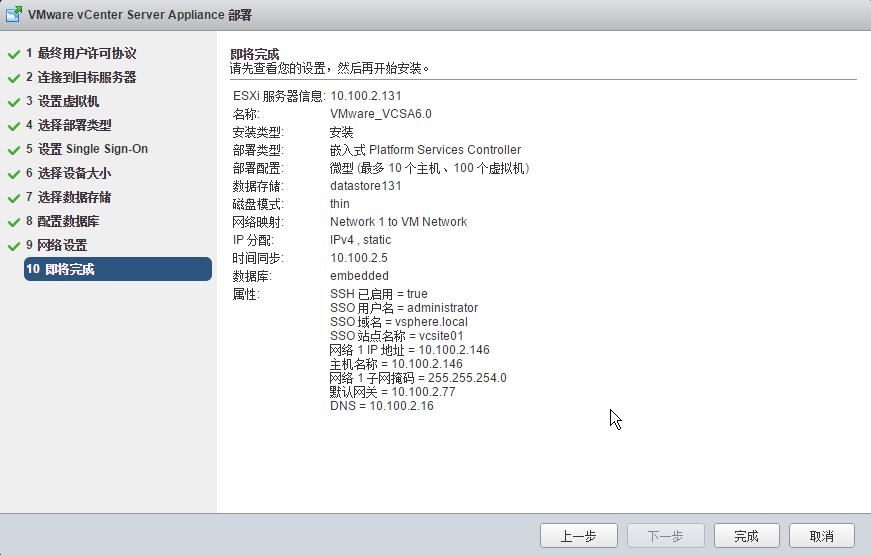The height and width of the screenshot is (555, 871).
Task: Jump to step 5 设置 Single Sign-On
Action: coord(87,149)
